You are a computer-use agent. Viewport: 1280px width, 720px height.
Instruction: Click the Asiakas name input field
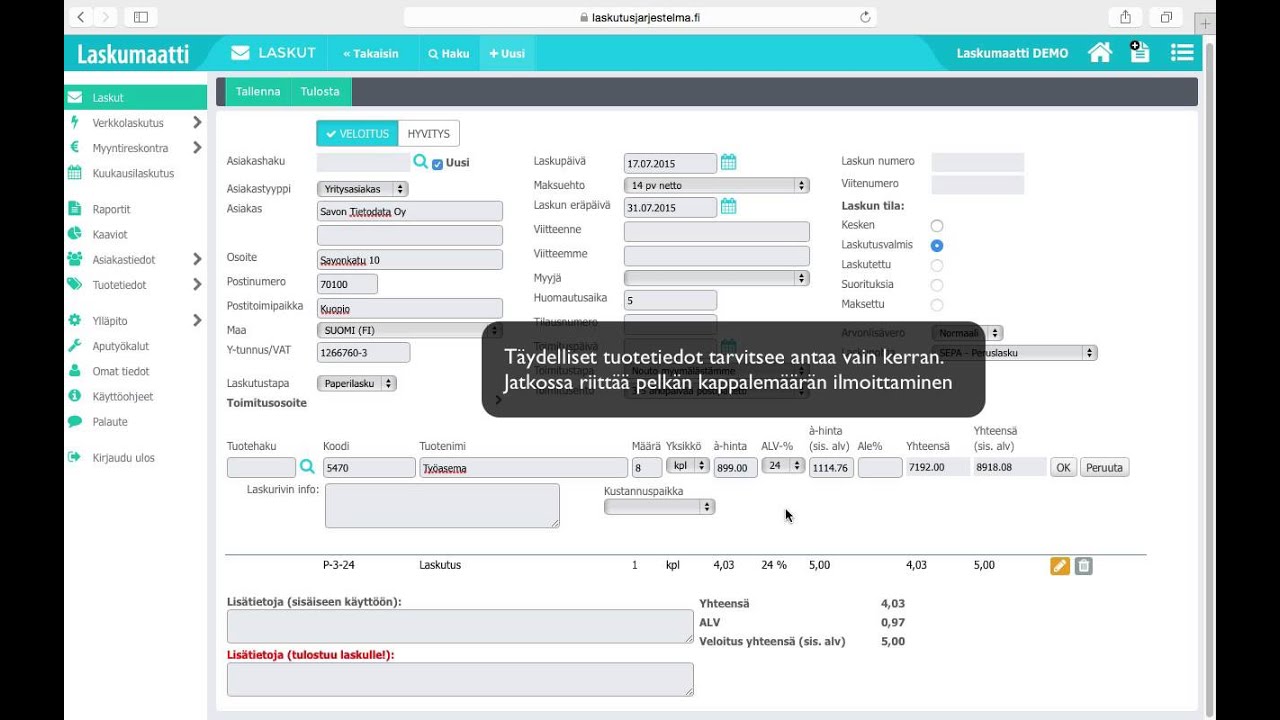(x=410, y=211)
